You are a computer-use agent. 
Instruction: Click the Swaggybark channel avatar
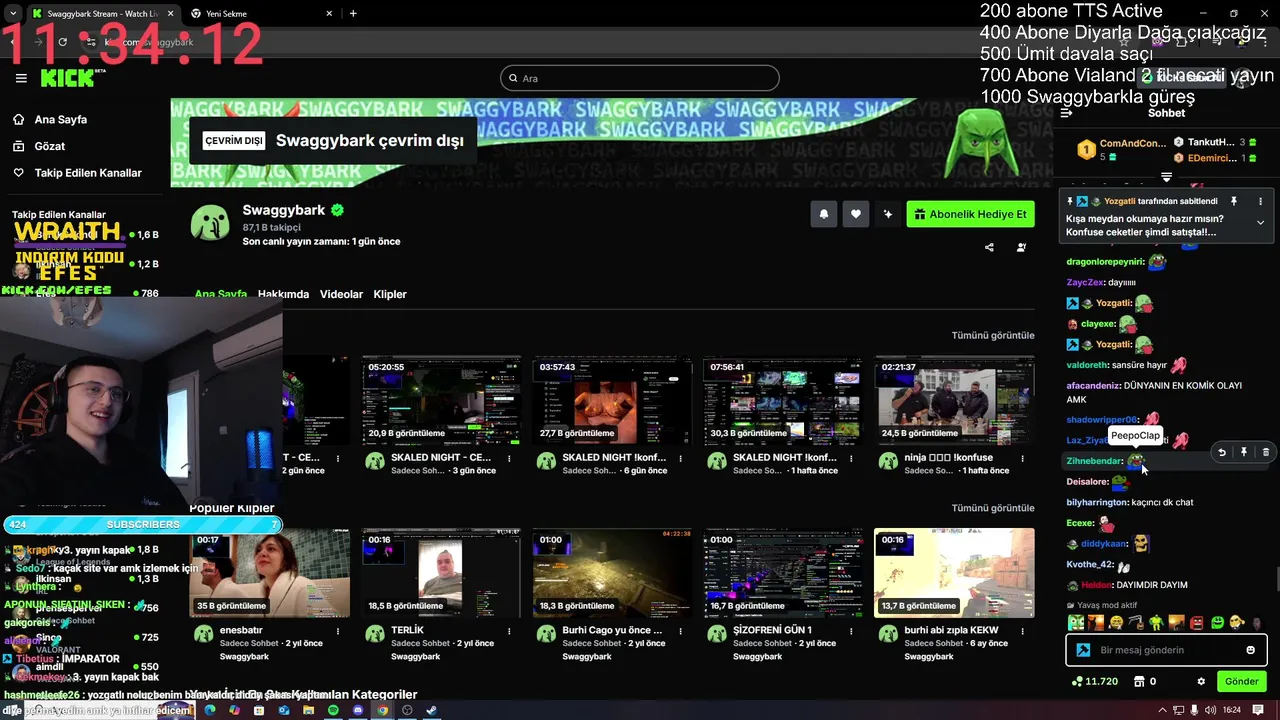pos(210,223)
